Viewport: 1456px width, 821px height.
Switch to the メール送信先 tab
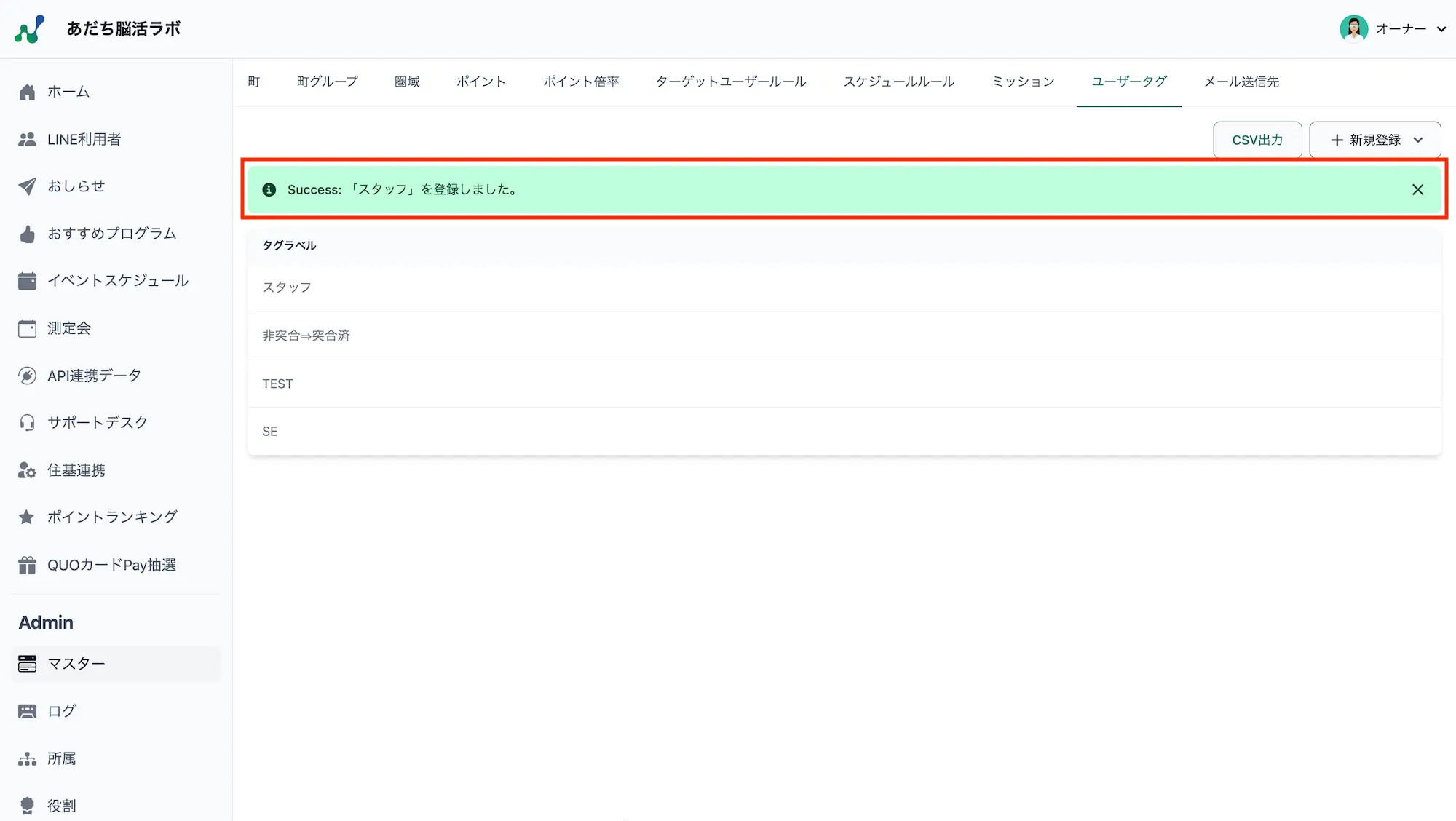(x=1241, y=82)
